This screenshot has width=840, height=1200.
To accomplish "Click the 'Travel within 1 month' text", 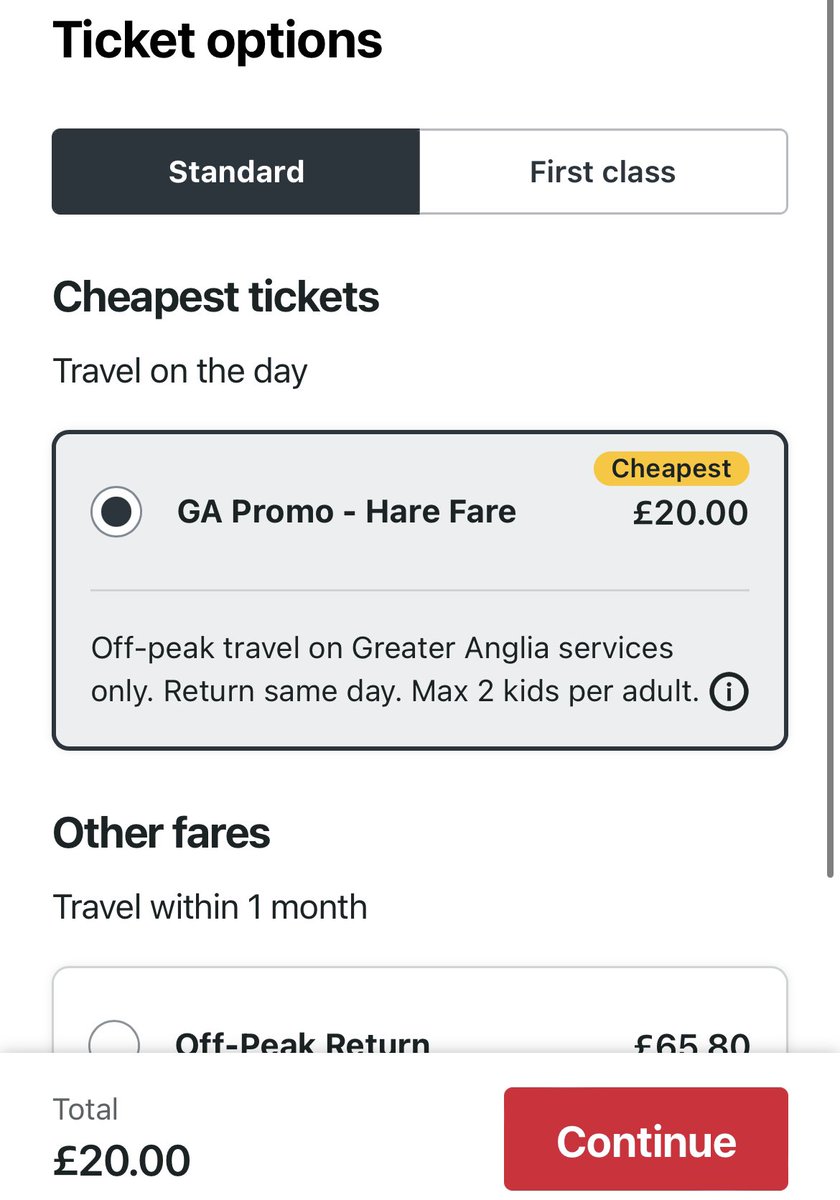I will [x=210, y=907].
